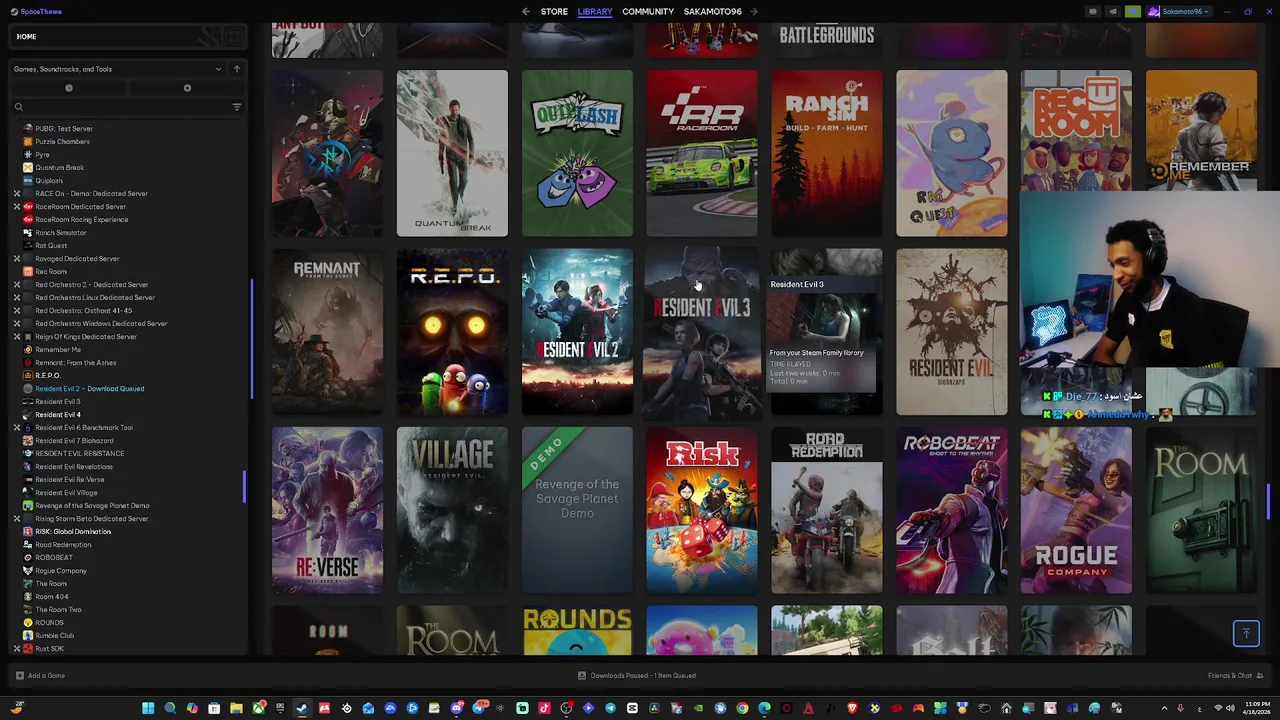Click the sort order up-arrow button
The height and width of the screenshot is (720, 1280).
pos(237,69)
